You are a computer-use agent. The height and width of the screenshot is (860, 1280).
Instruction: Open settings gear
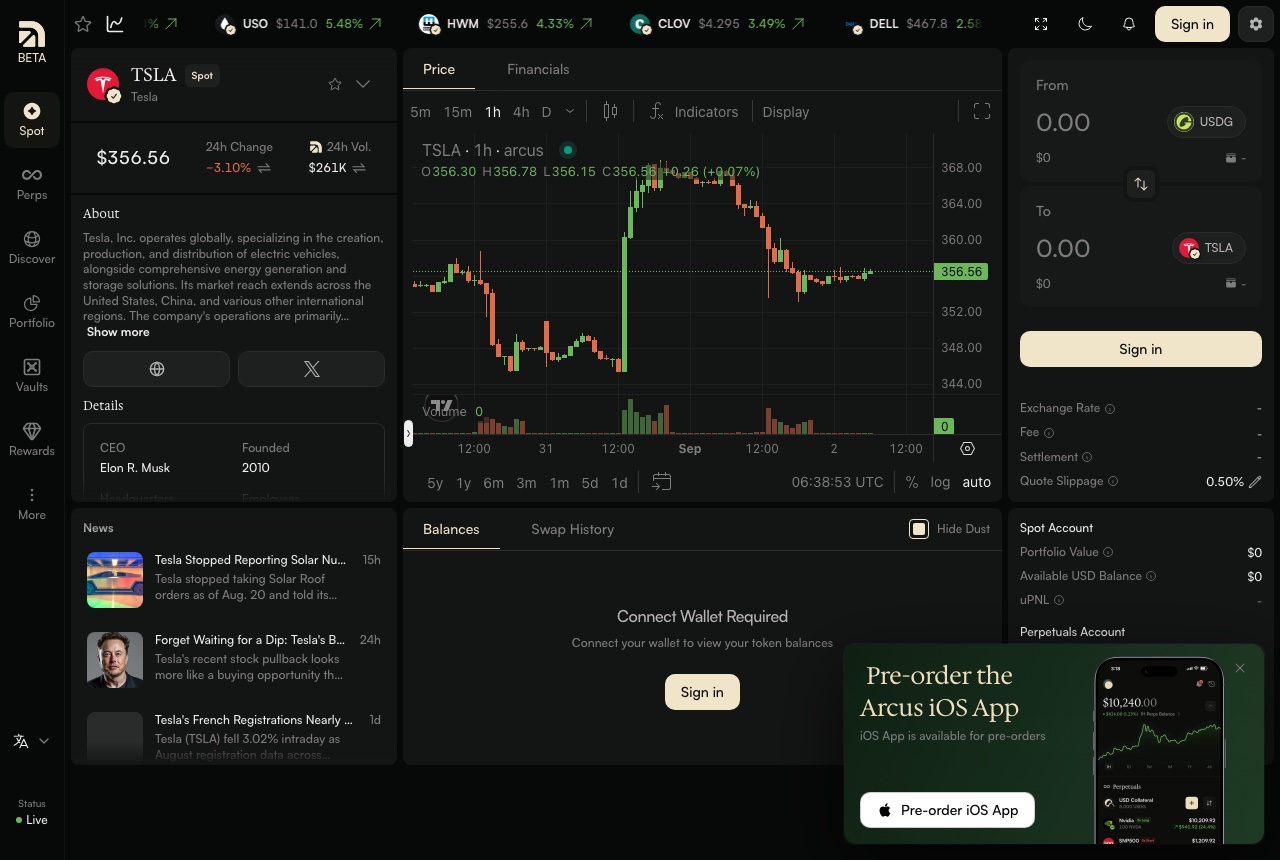pos(1256,24)
